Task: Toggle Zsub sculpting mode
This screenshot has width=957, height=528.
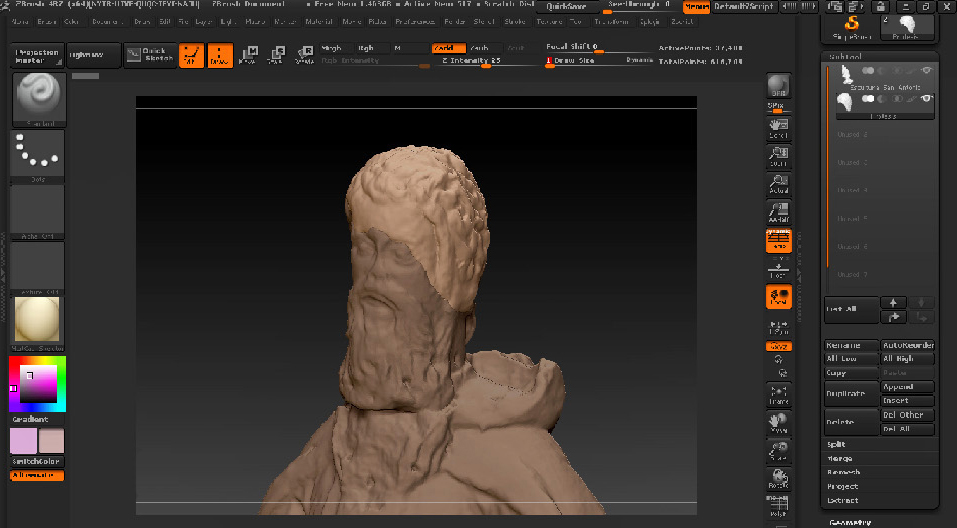Action: coord(485,48)
